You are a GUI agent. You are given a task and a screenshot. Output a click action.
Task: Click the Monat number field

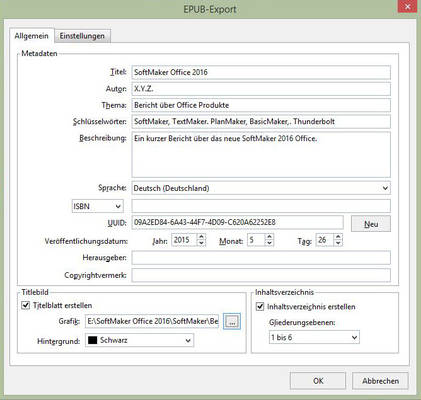point(256,240)
